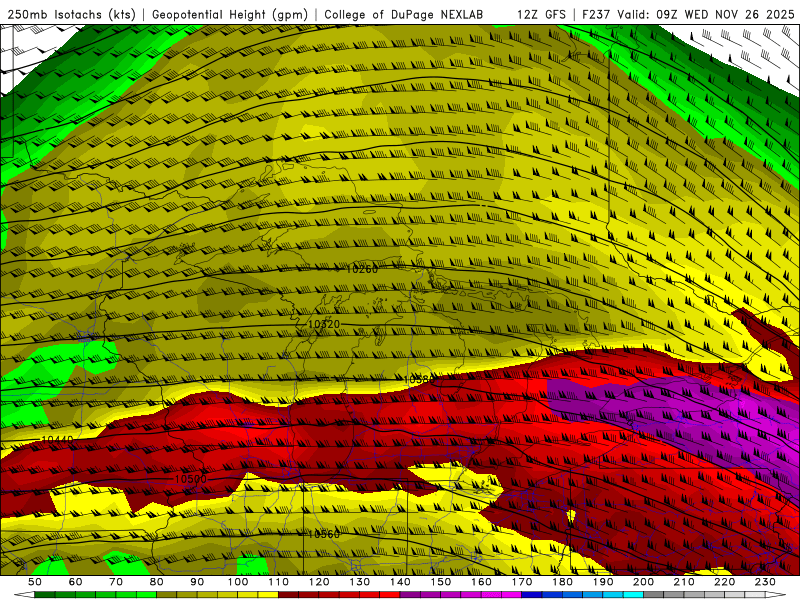
Task: Click the 130 value on color scale
Action: [x=360, y=582]
